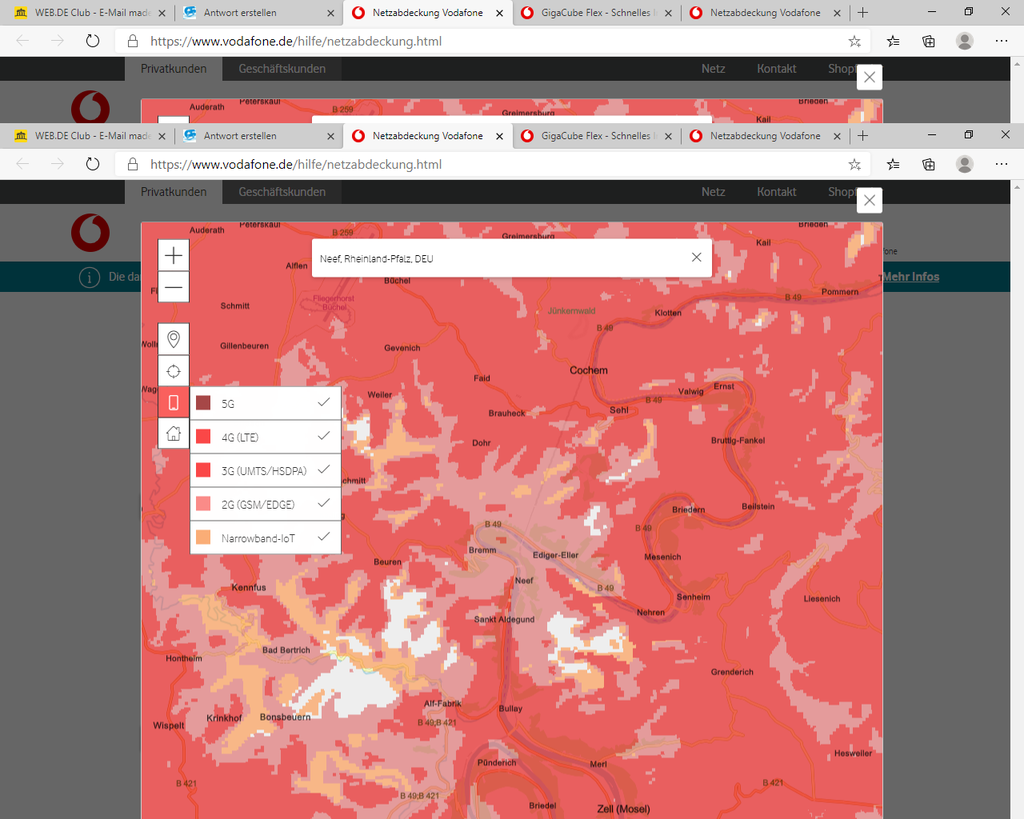The width and height of the screenshot is (1024, 819).
Task: Open Collections in upper window toolbar
Action: (929, 41)
